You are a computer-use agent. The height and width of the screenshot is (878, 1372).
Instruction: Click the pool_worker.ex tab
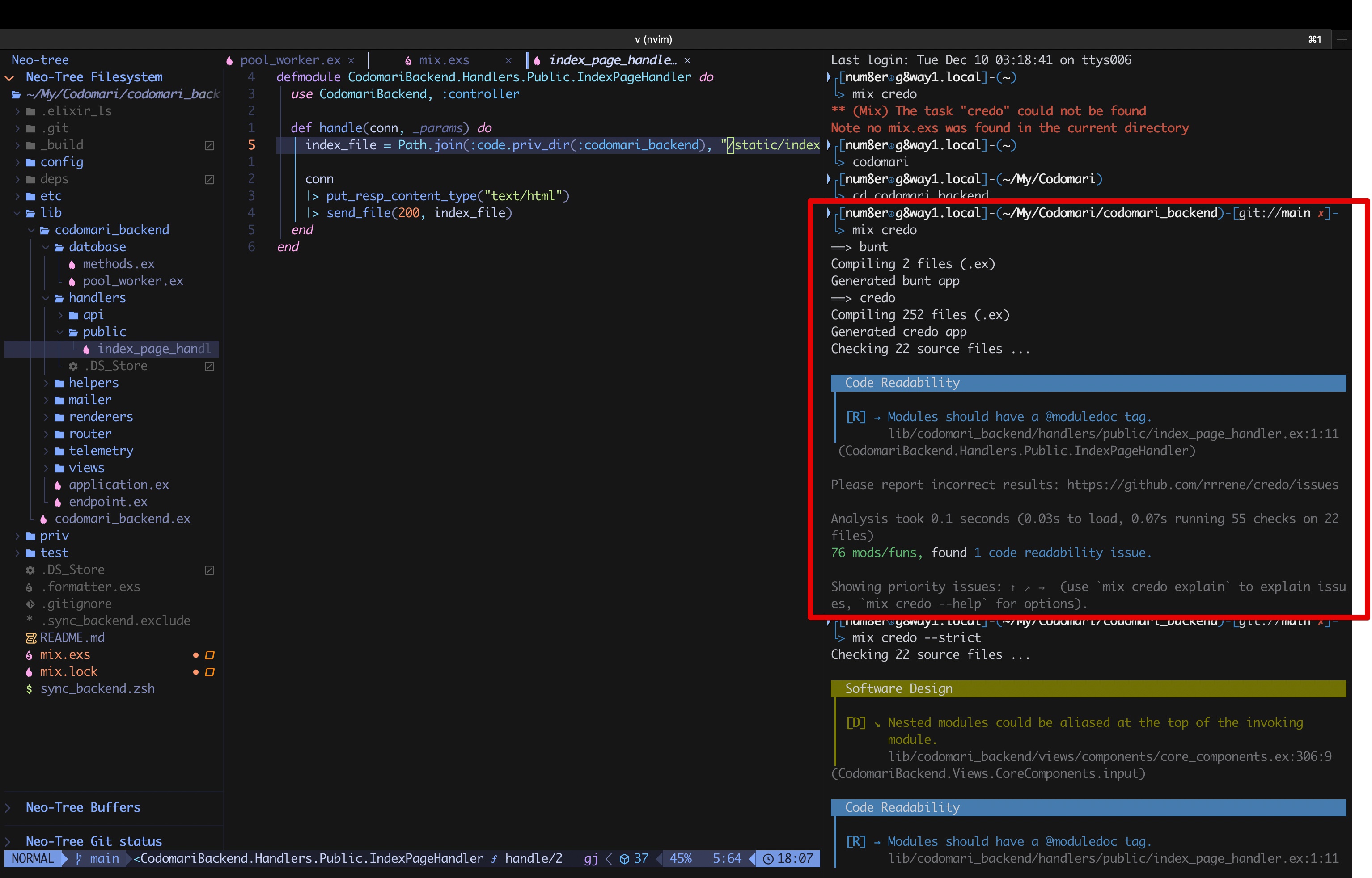pos(290,60)
